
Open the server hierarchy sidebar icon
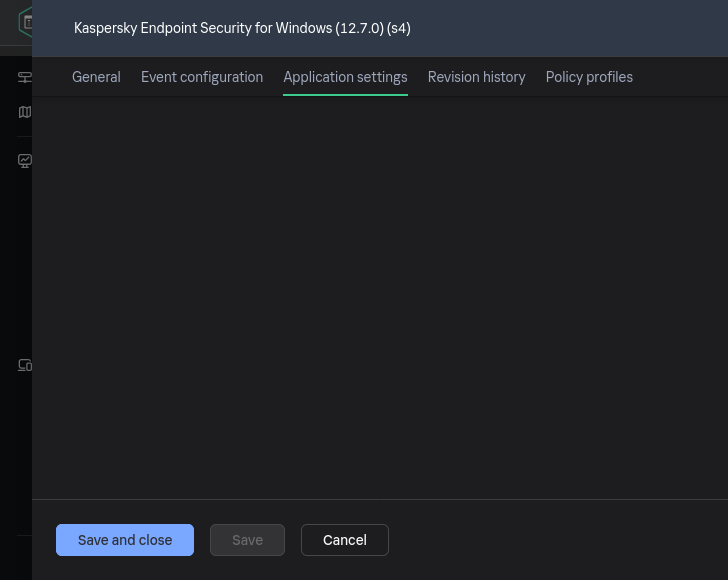point(25,77)
